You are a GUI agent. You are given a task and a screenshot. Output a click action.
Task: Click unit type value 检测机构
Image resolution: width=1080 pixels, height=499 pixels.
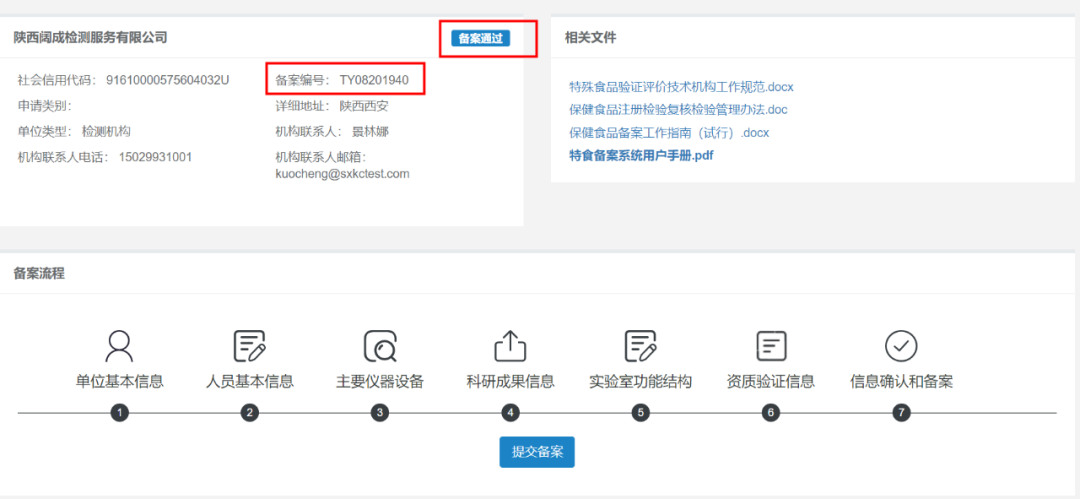[x=106, y=132]
